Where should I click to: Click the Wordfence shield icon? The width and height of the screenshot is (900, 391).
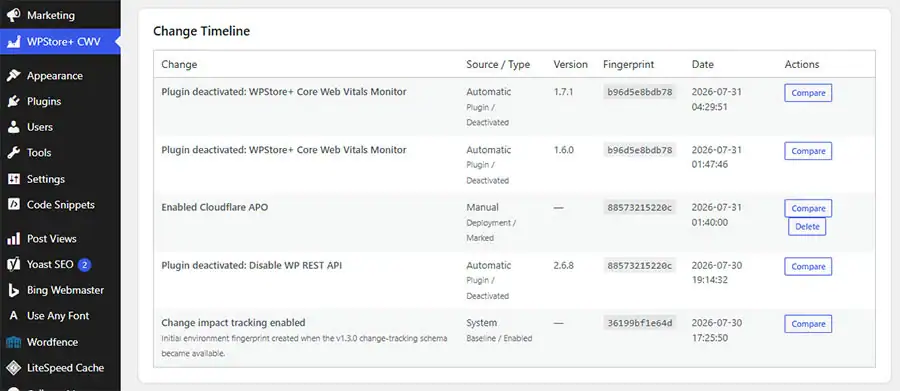coord(14,342)
